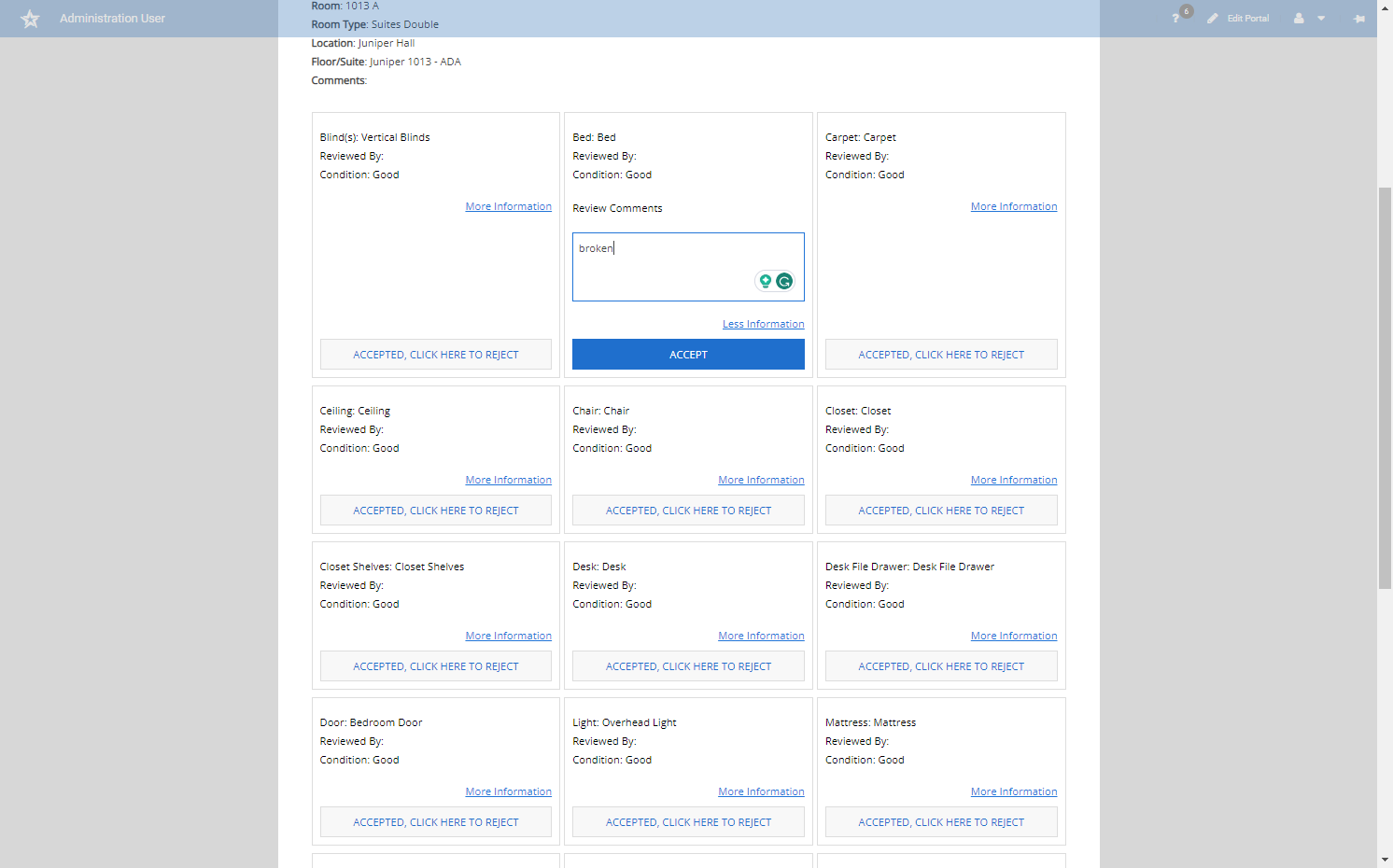Click the Grammarly icon in comments box
The width and height of the screenshot is (1393, 868).
(784, 281)
